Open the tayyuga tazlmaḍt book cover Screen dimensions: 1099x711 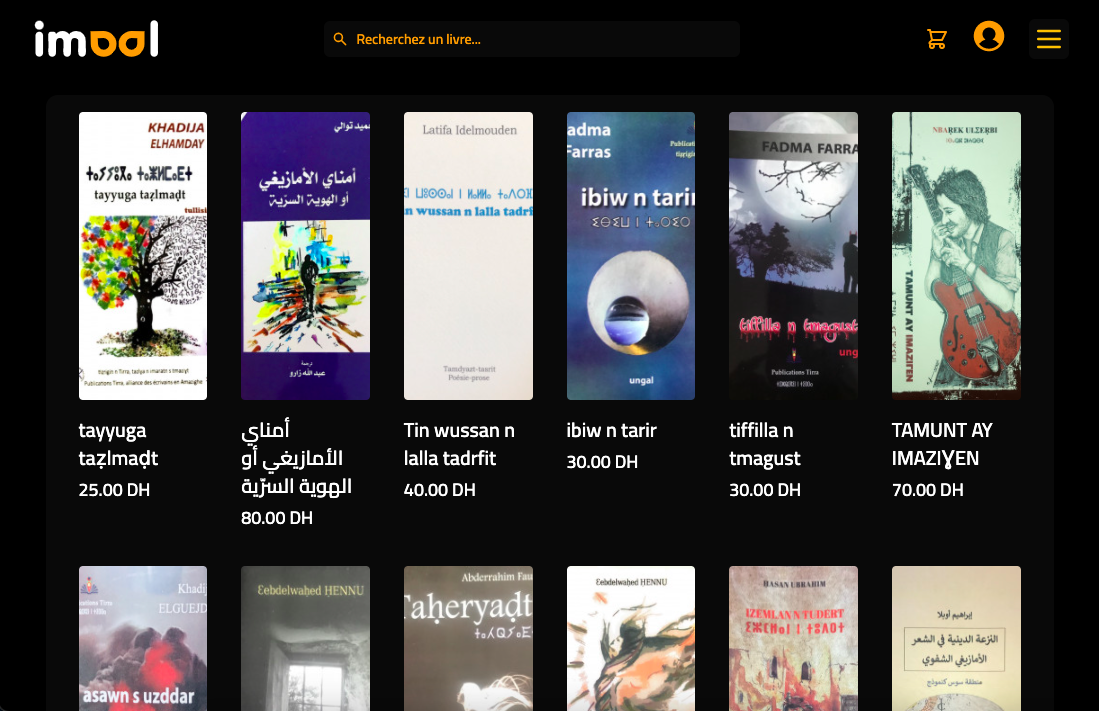(143, 256)
